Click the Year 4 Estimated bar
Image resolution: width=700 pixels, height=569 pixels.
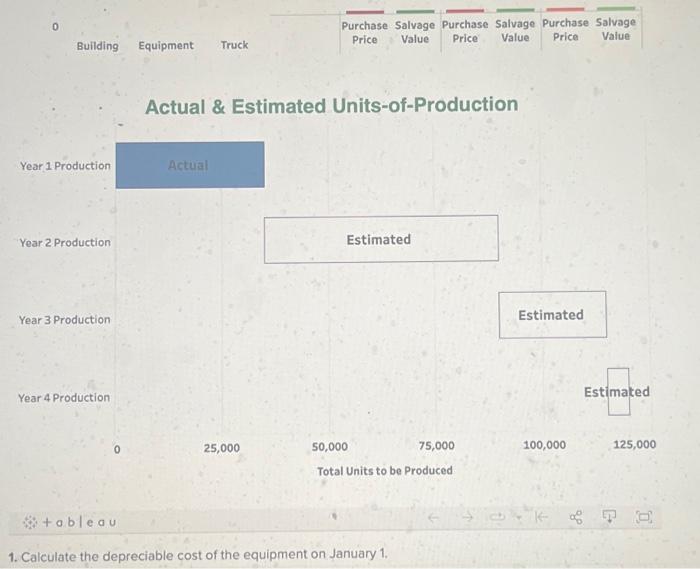(x=619, y=392)
